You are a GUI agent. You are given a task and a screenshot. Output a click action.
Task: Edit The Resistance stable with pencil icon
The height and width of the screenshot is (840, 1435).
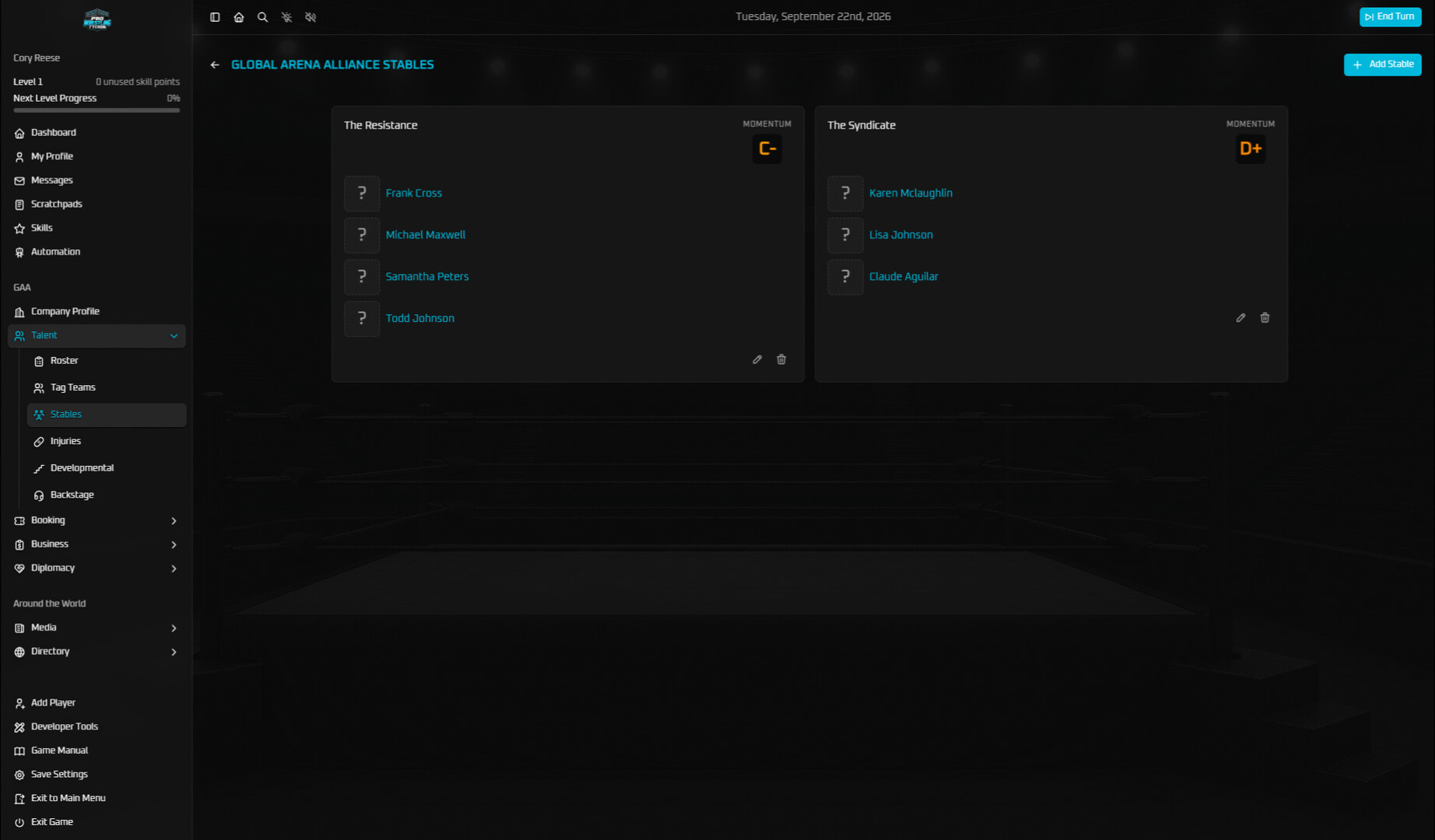757,359
